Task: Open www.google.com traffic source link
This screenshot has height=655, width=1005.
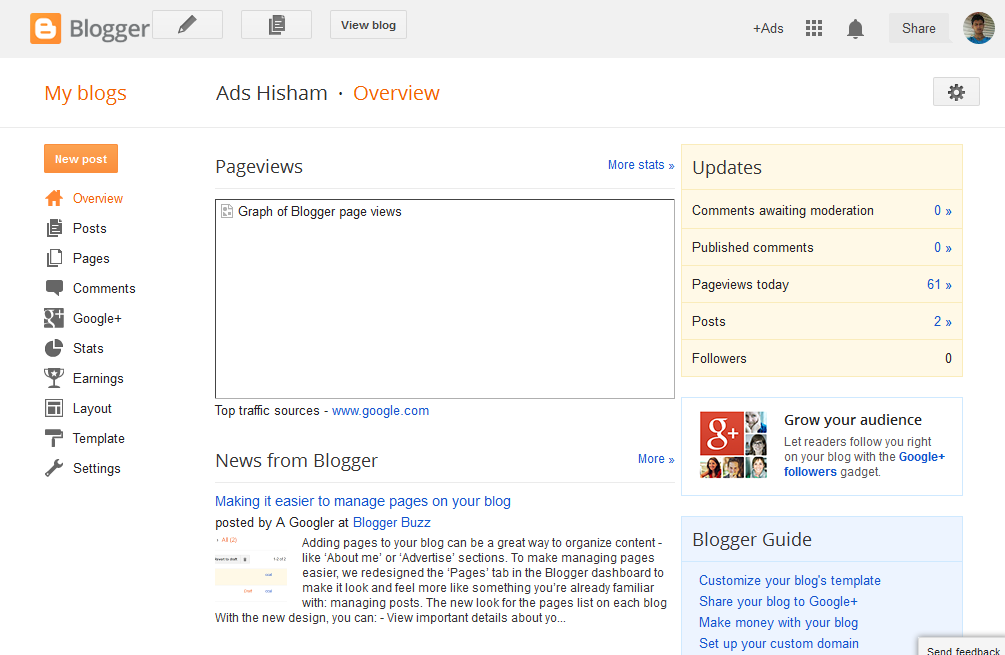Action: click(x=380, y=410)
